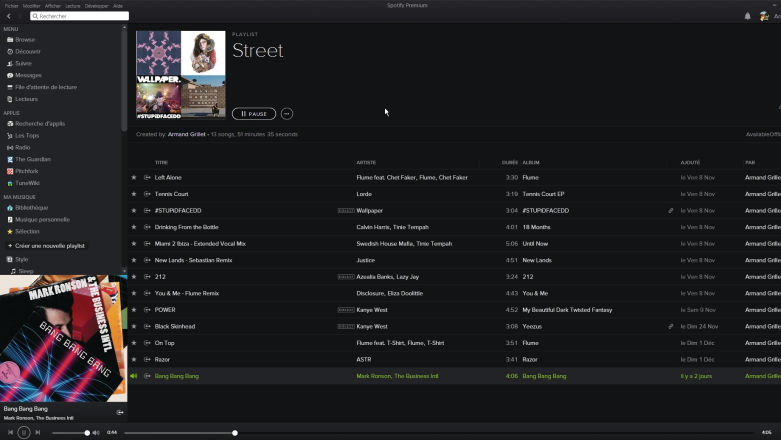
Task: Click the Pause playlist button
Action: [254, 114]
